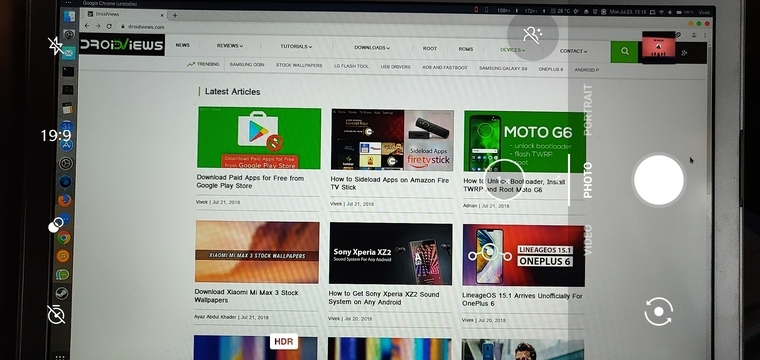760x360 pixels.
Task: Switch to VIDEO camera mode
Action: point(588,240)
